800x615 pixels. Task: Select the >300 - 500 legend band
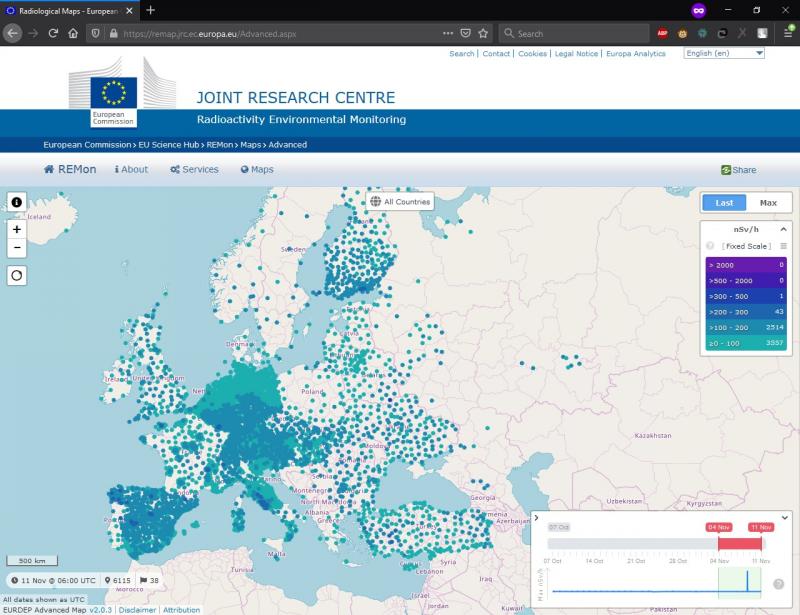click(746, 296)
